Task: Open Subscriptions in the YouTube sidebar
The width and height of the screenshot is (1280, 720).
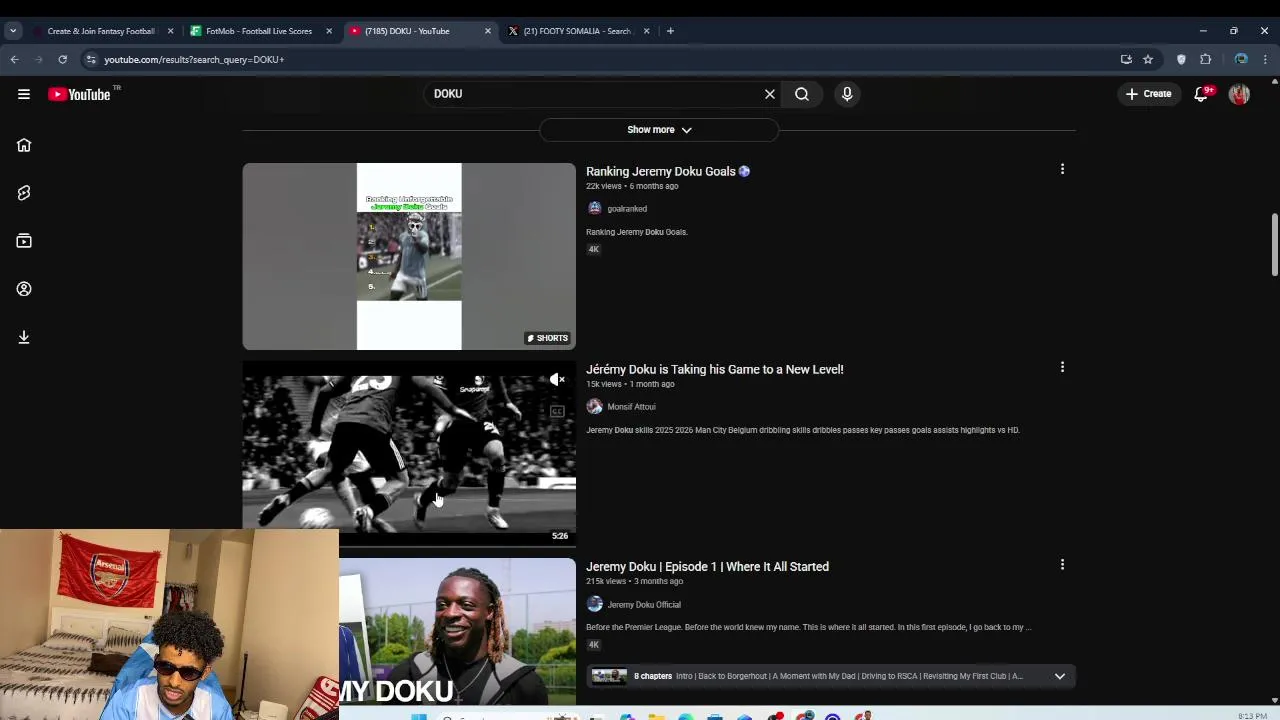Action: [x=24, y=241]
